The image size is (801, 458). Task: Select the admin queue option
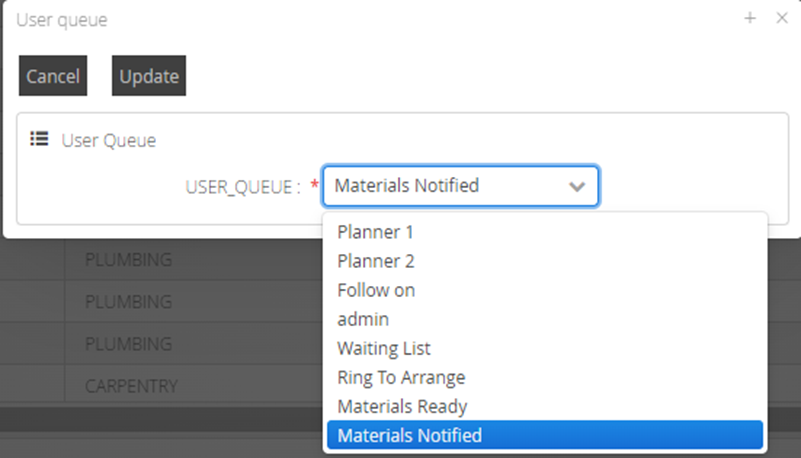pos(363,319)
